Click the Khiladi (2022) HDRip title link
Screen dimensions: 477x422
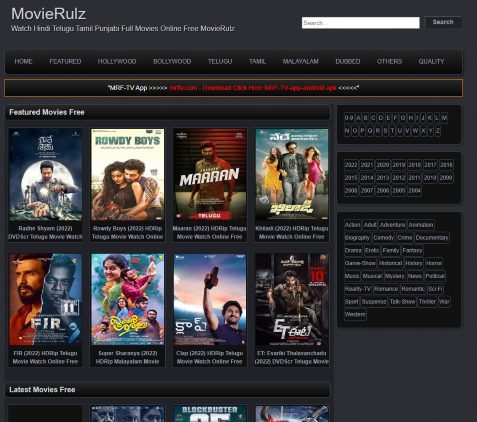[x=292, y=232]
